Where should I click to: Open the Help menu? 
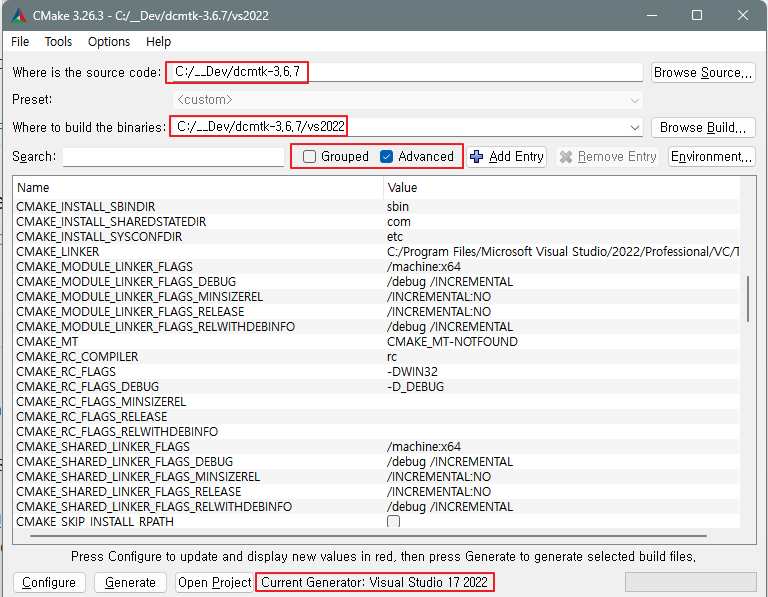pyautogui.click(x=158, y=42)
